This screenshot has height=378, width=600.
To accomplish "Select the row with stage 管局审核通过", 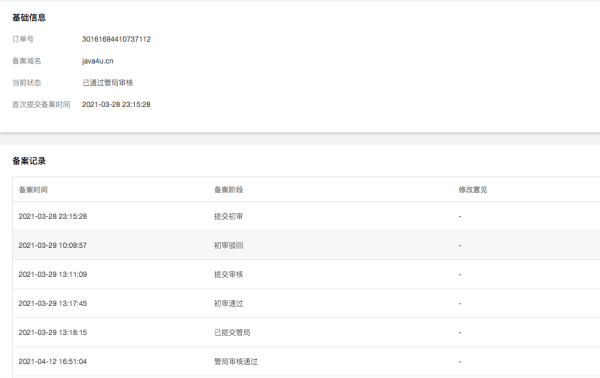I will click(x=306, y=362).
